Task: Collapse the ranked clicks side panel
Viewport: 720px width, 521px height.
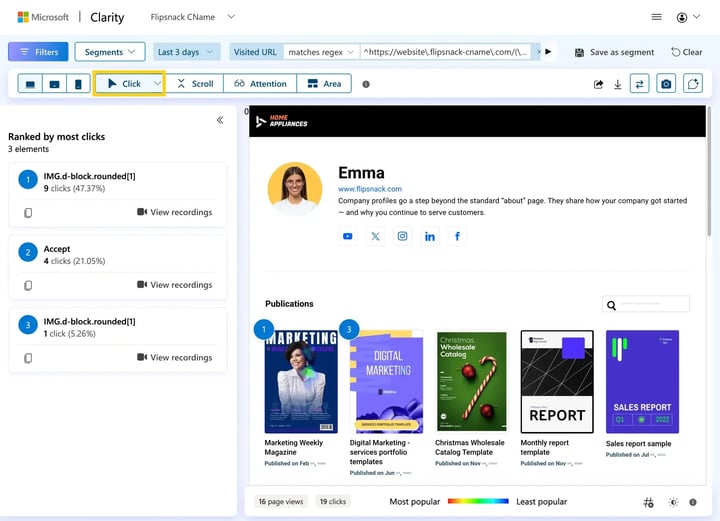Action: [220, 120]
